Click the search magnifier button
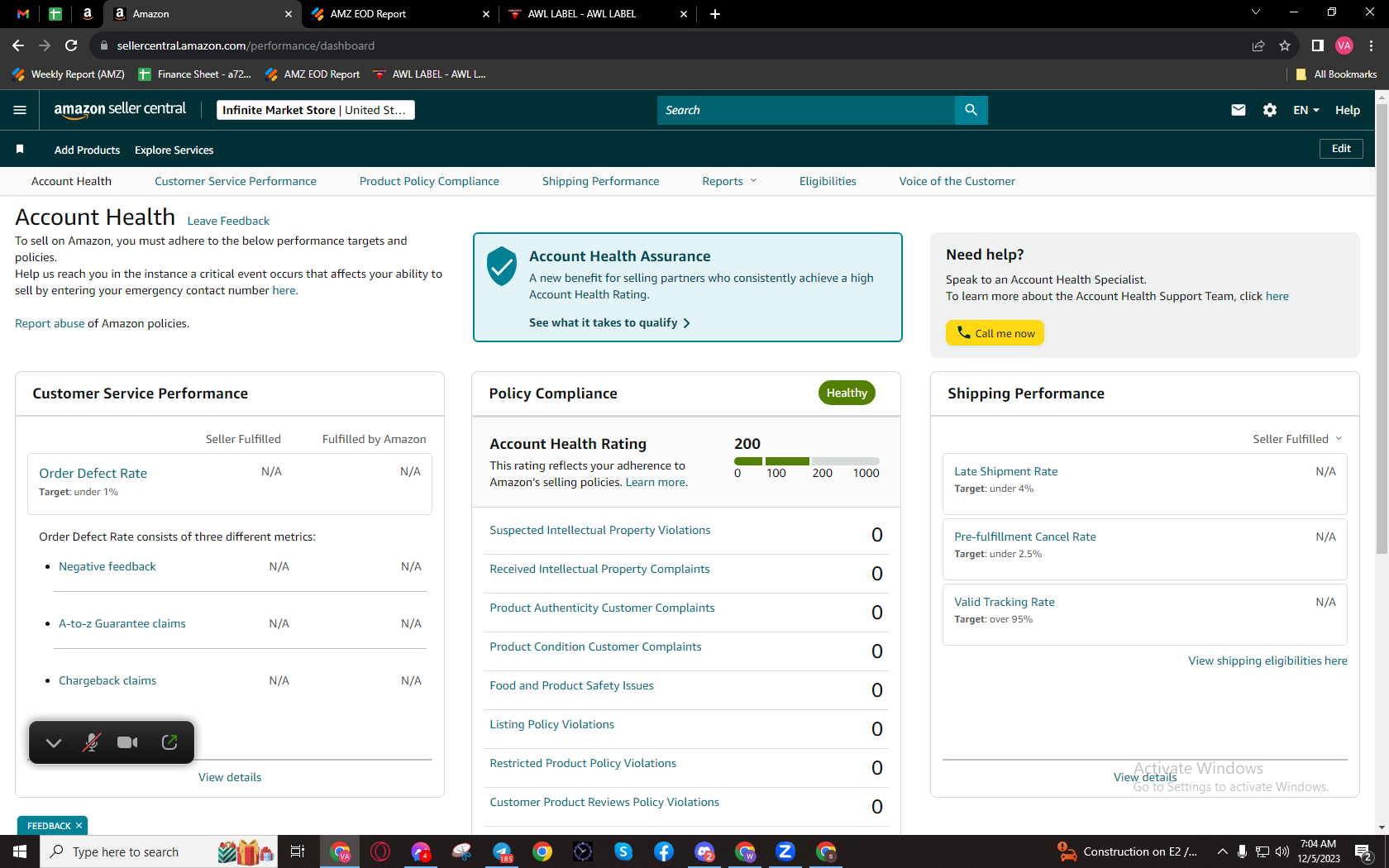Image resolution: width=1389 pixels, height=868 pixels. coord(971,110)
